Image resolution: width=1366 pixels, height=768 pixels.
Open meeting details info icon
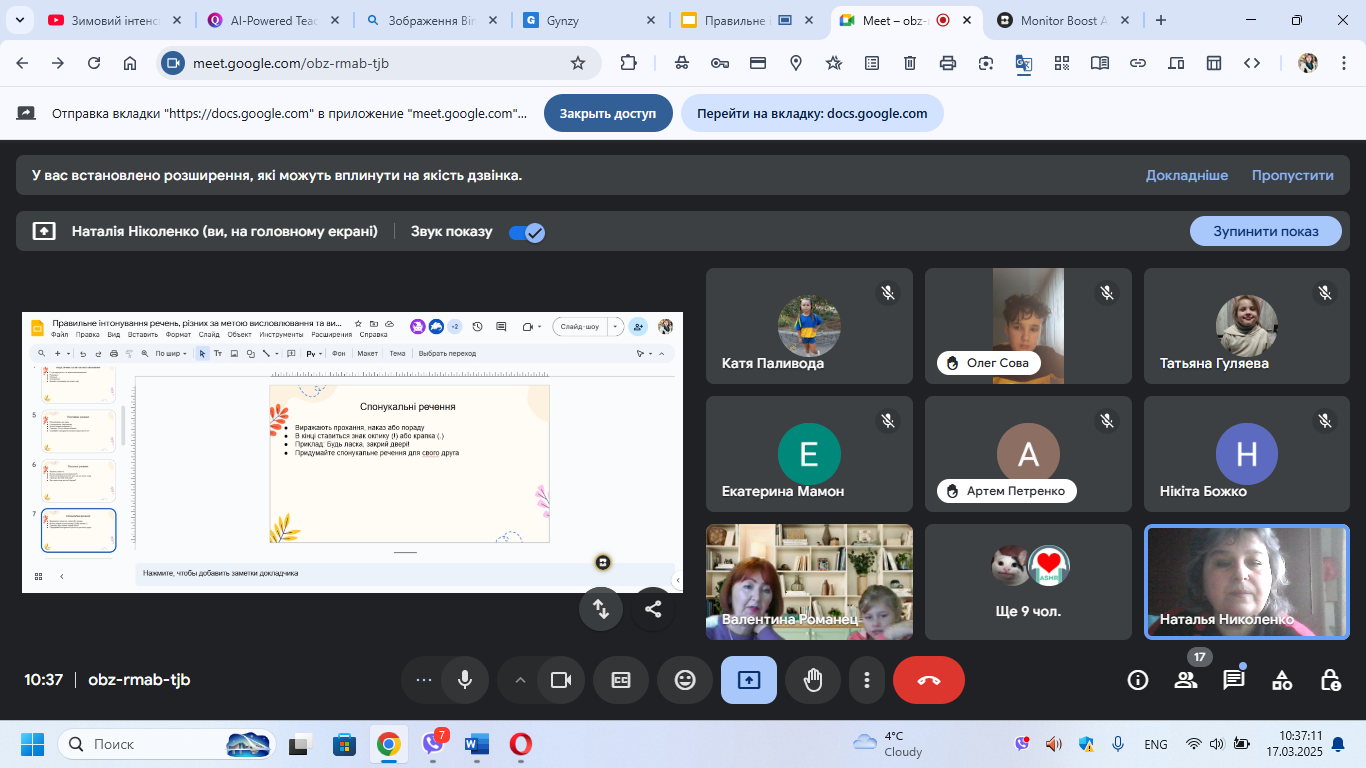1138,680
